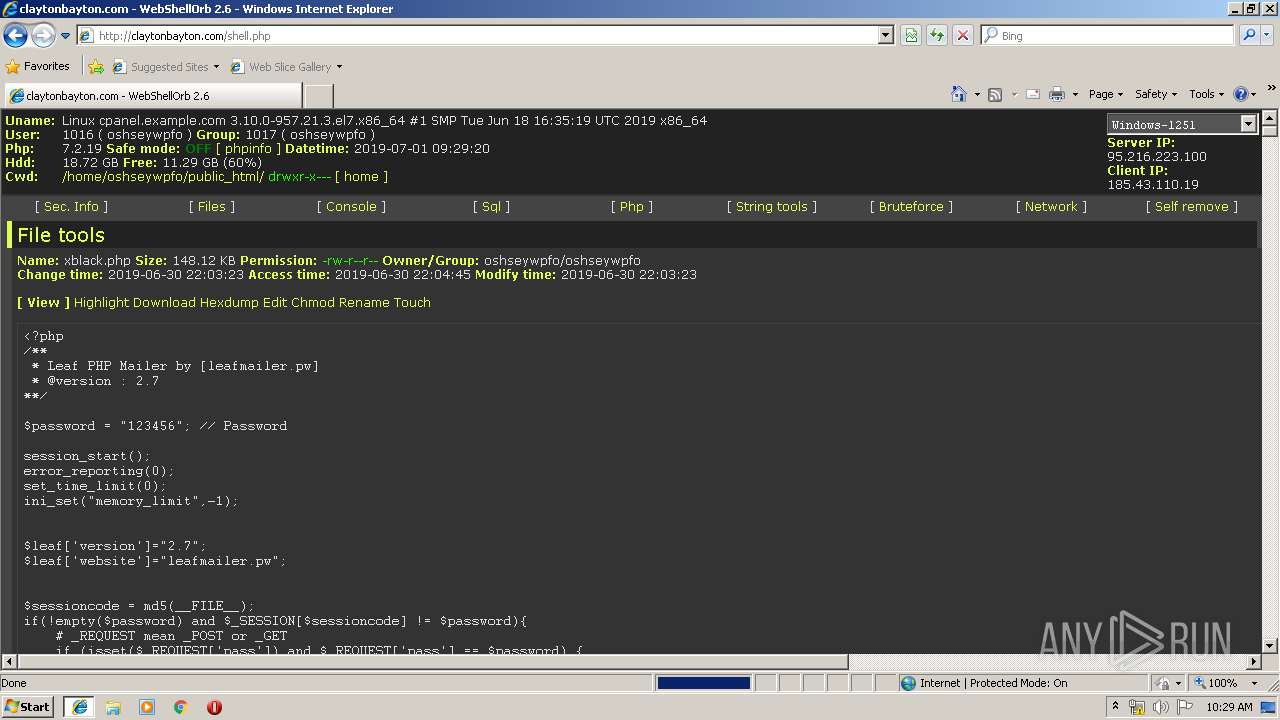Click the 10:29 AM taskbar clock
Image resolution: width=1280 pixels, height=720 pixels.
coord(1229,707)
